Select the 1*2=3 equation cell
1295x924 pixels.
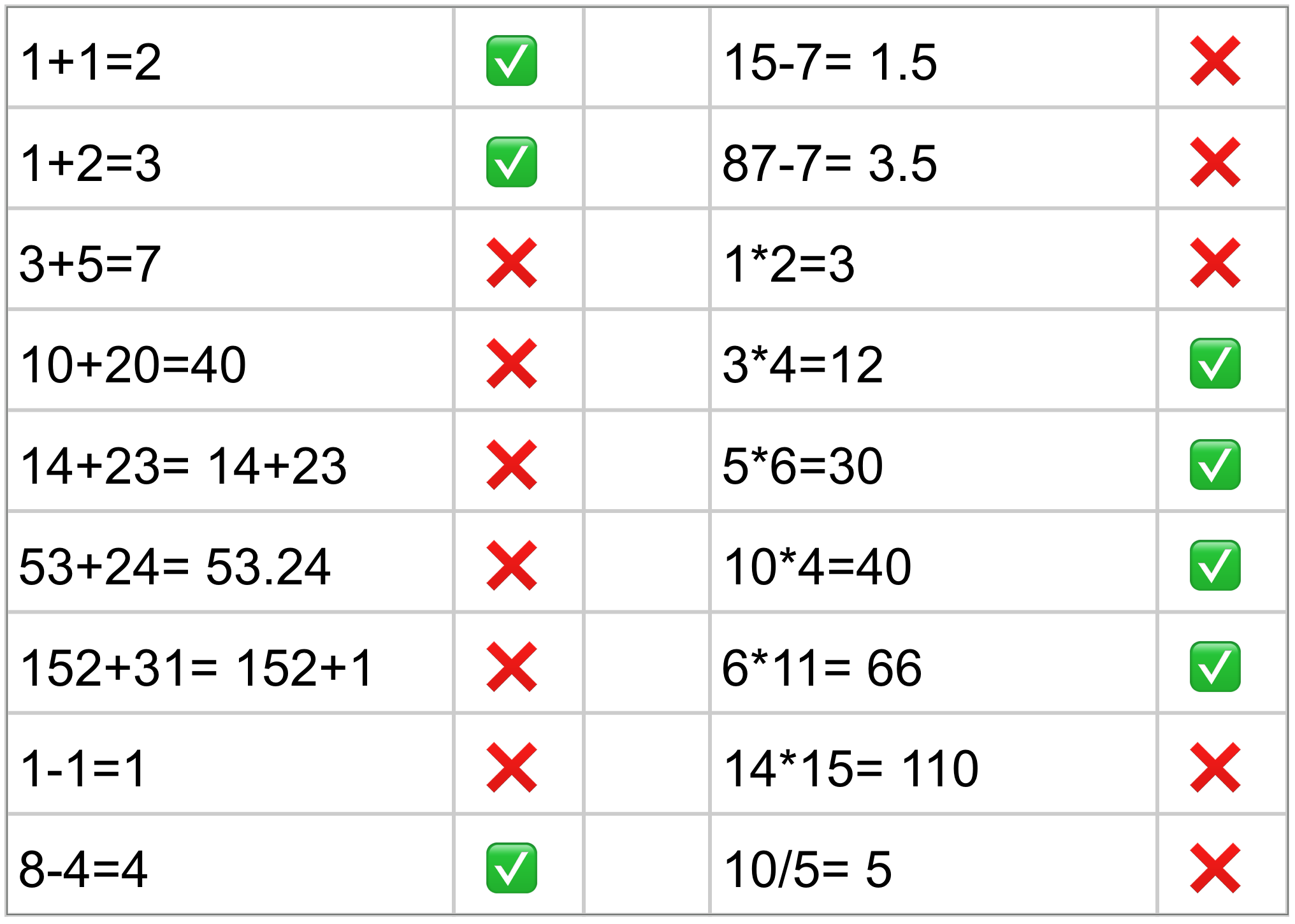point(933,263)
